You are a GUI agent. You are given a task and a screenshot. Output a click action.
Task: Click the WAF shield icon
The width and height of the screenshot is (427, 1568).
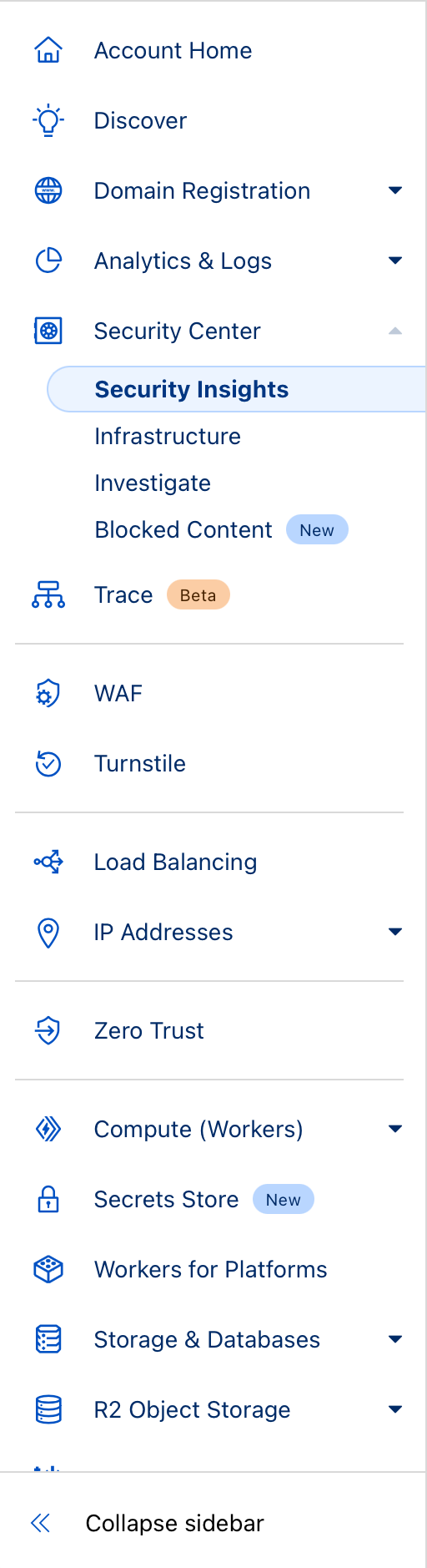tap(48, 693)
